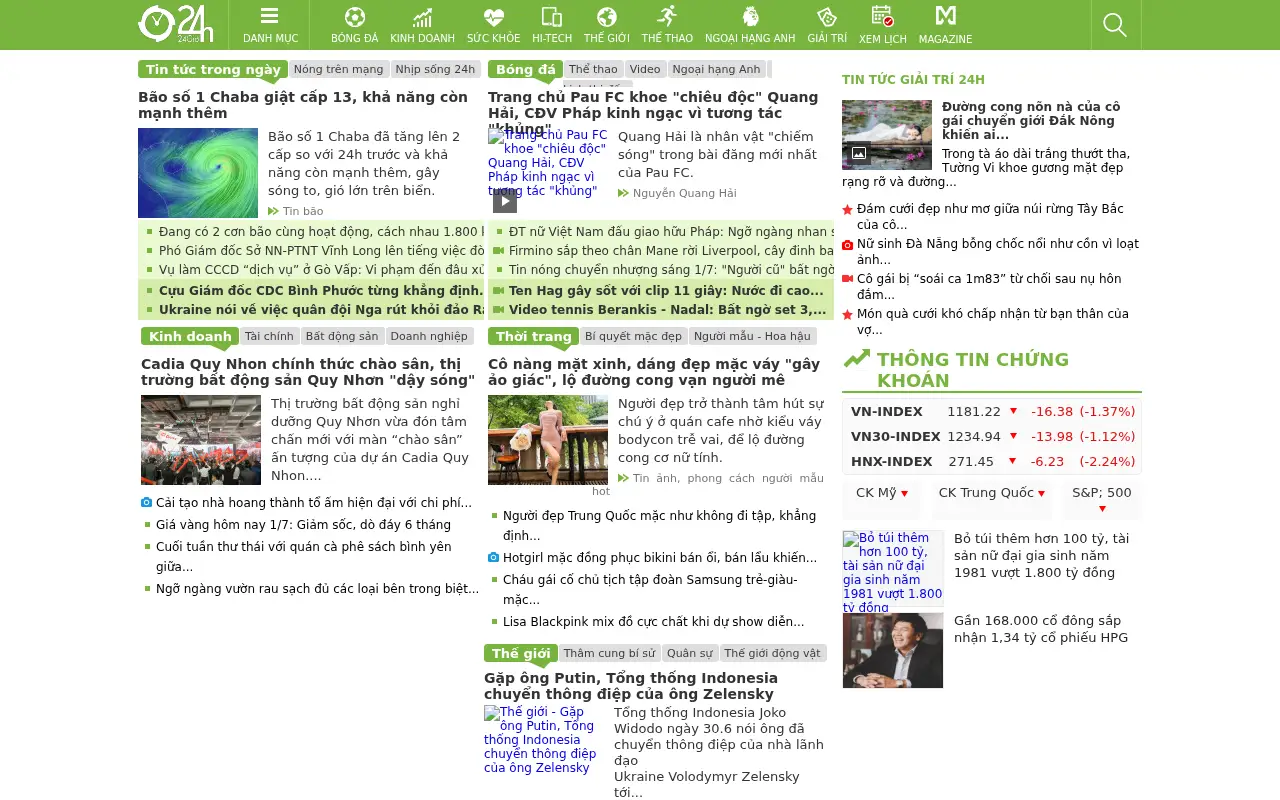
Task: Open the Hi-Tech devices icon
Action: (552, 17)
